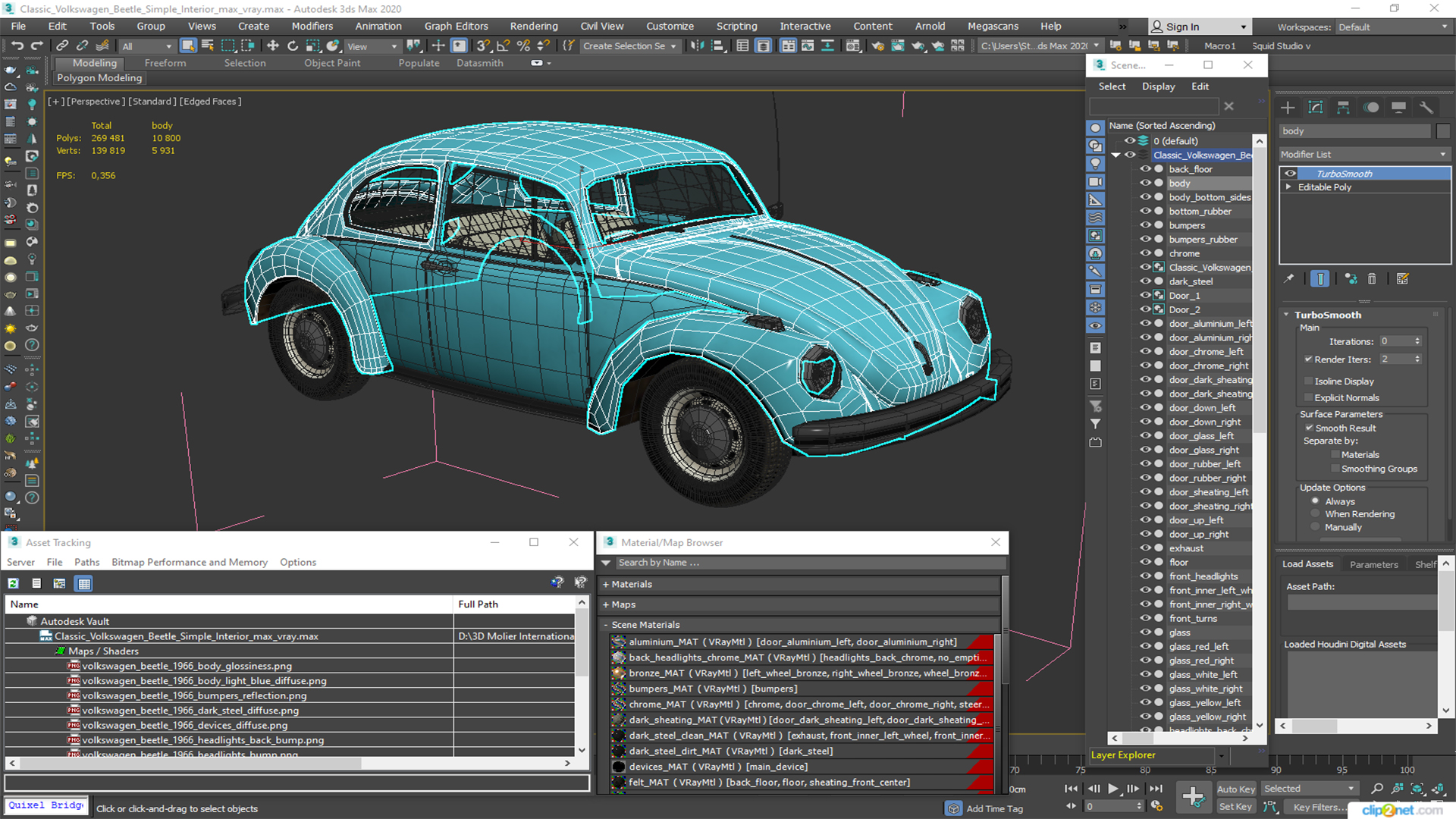Click Remove modifier trash icon

tap(1372, 279)
